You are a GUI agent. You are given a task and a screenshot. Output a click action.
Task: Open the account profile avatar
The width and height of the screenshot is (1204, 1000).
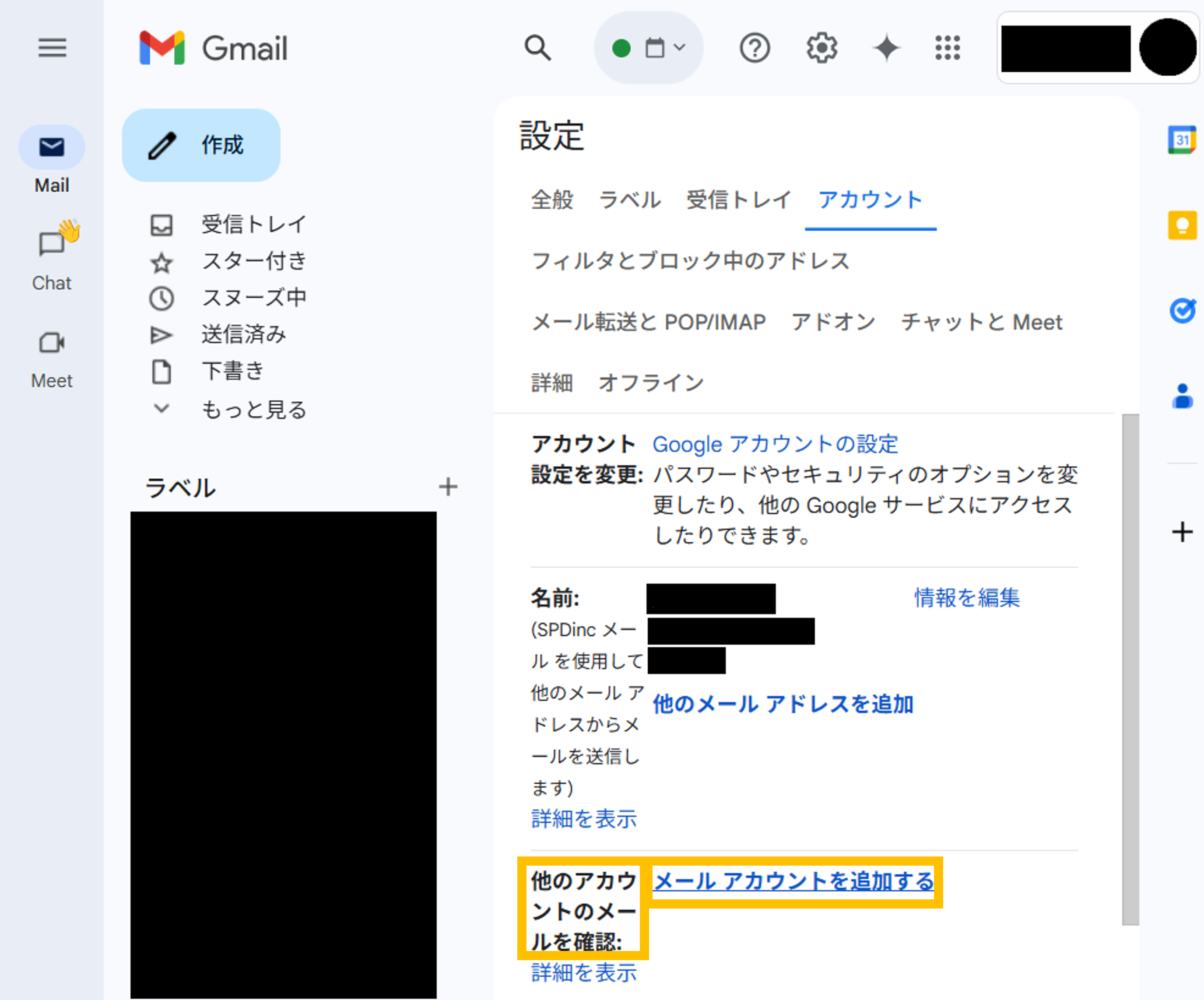pyautogui.click(x=1166, y=48)
